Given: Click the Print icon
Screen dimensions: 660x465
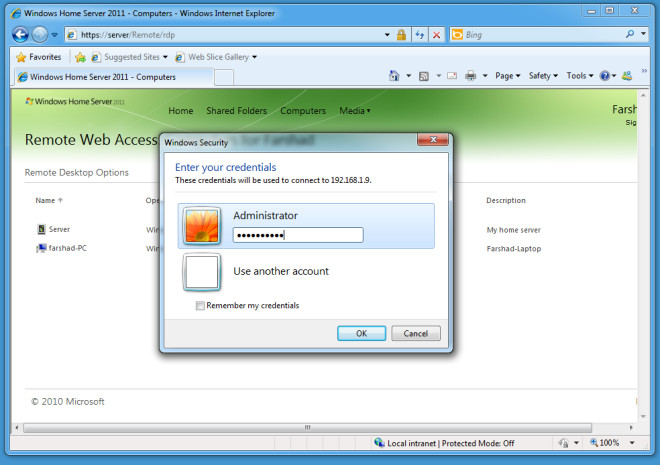Looking at the screenshot, I should (471, 76).
